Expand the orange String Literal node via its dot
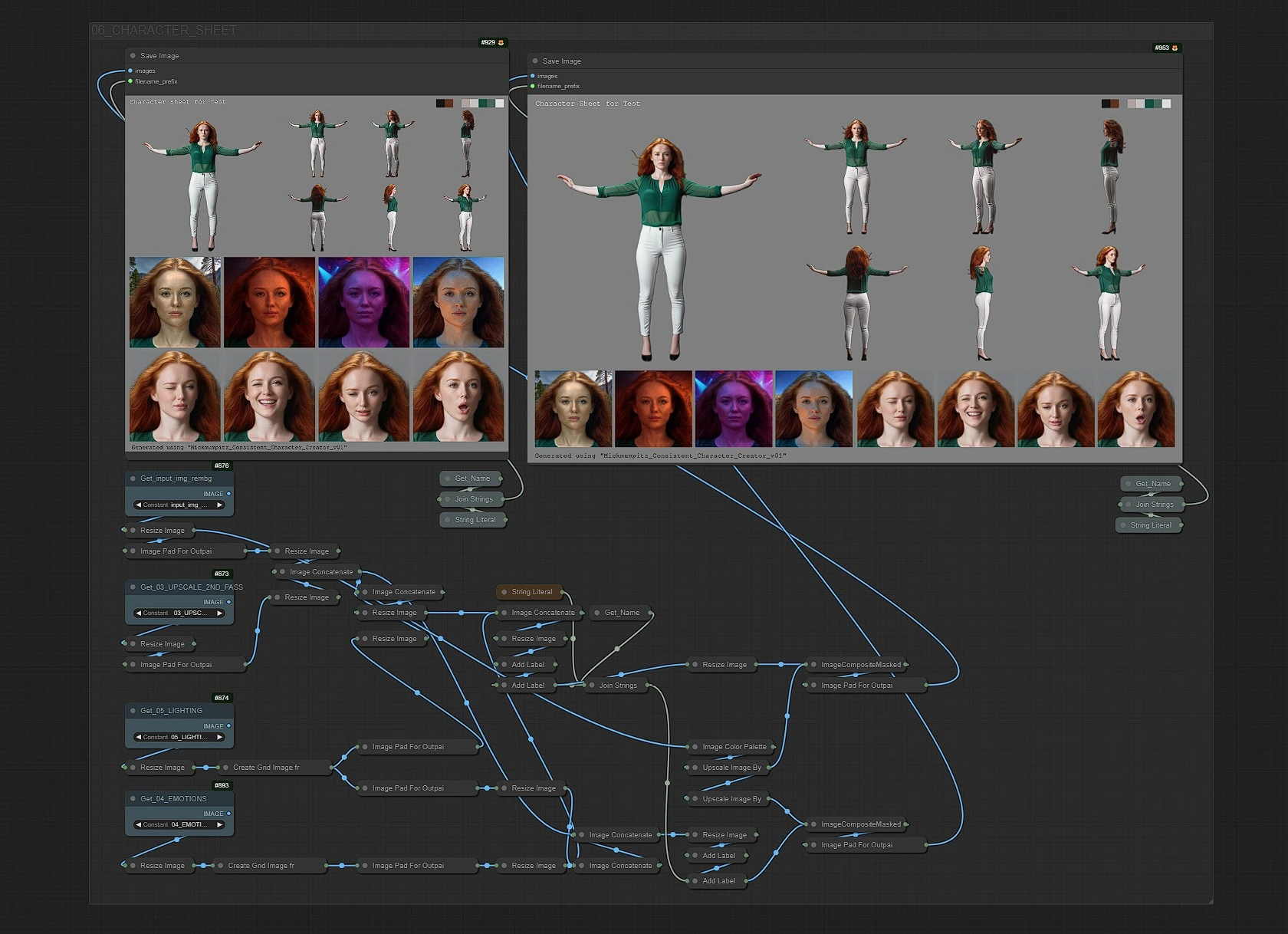 [504, 592]
